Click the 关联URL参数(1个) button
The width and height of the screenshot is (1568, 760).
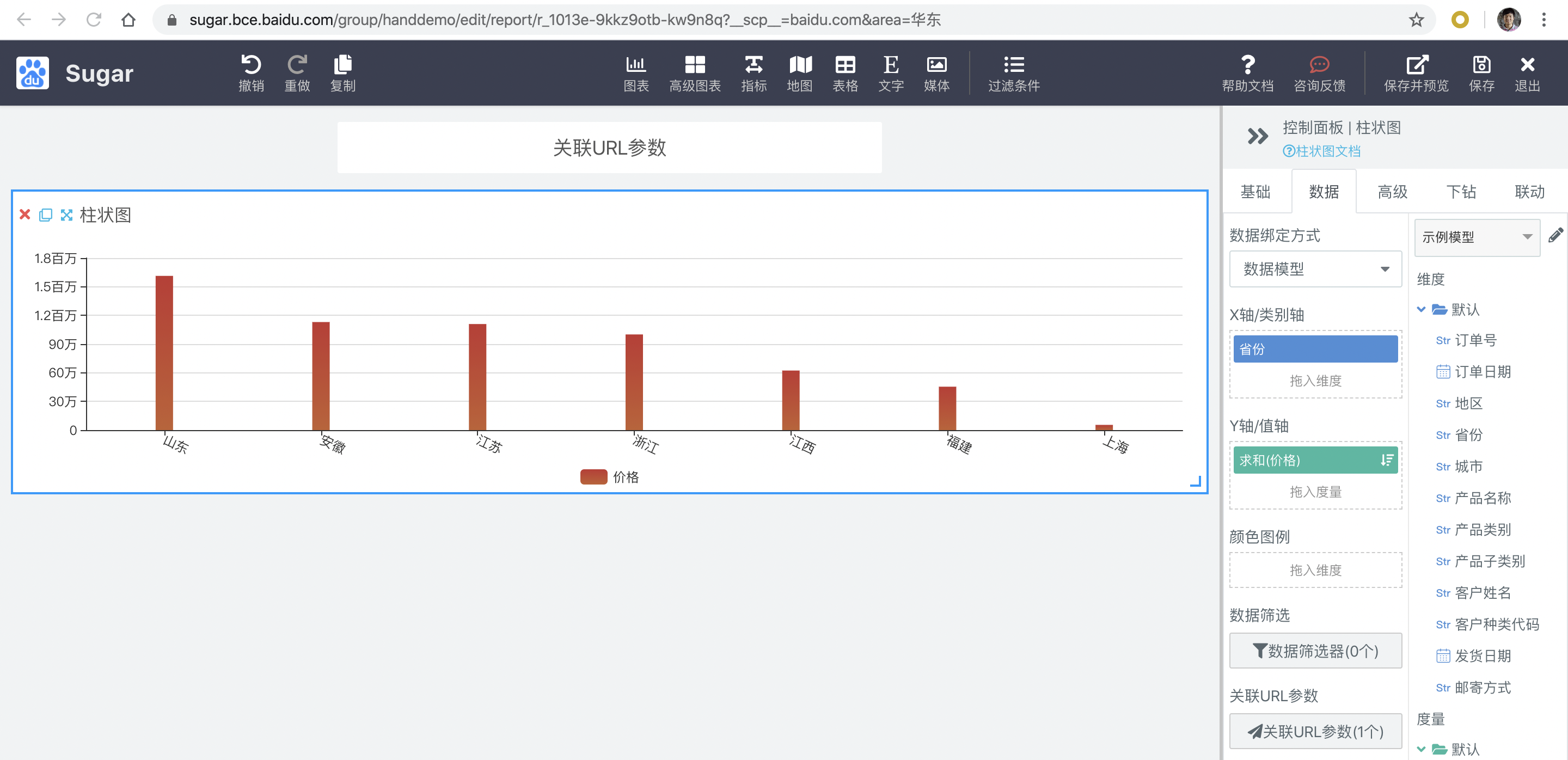click(1315, 731)
